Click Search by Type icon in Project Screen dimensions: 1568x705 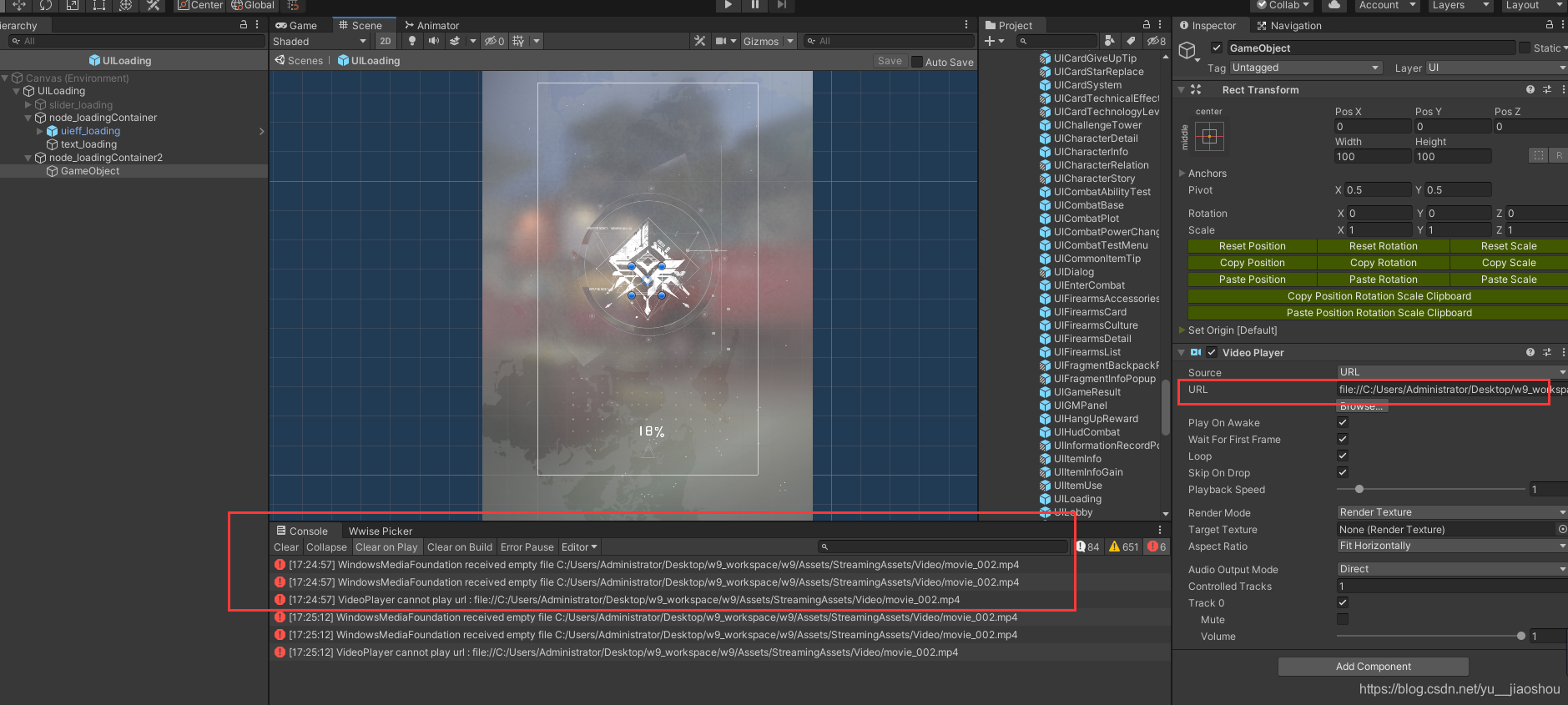(1109, 41)
